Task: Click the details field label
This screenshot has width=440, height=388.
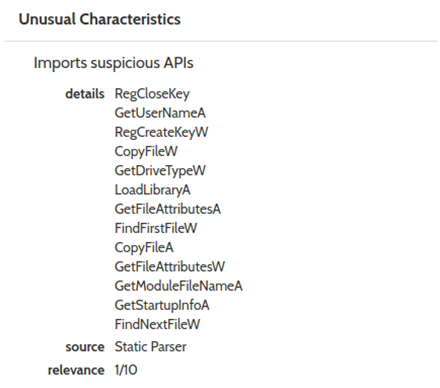Action: coord(85,94)
